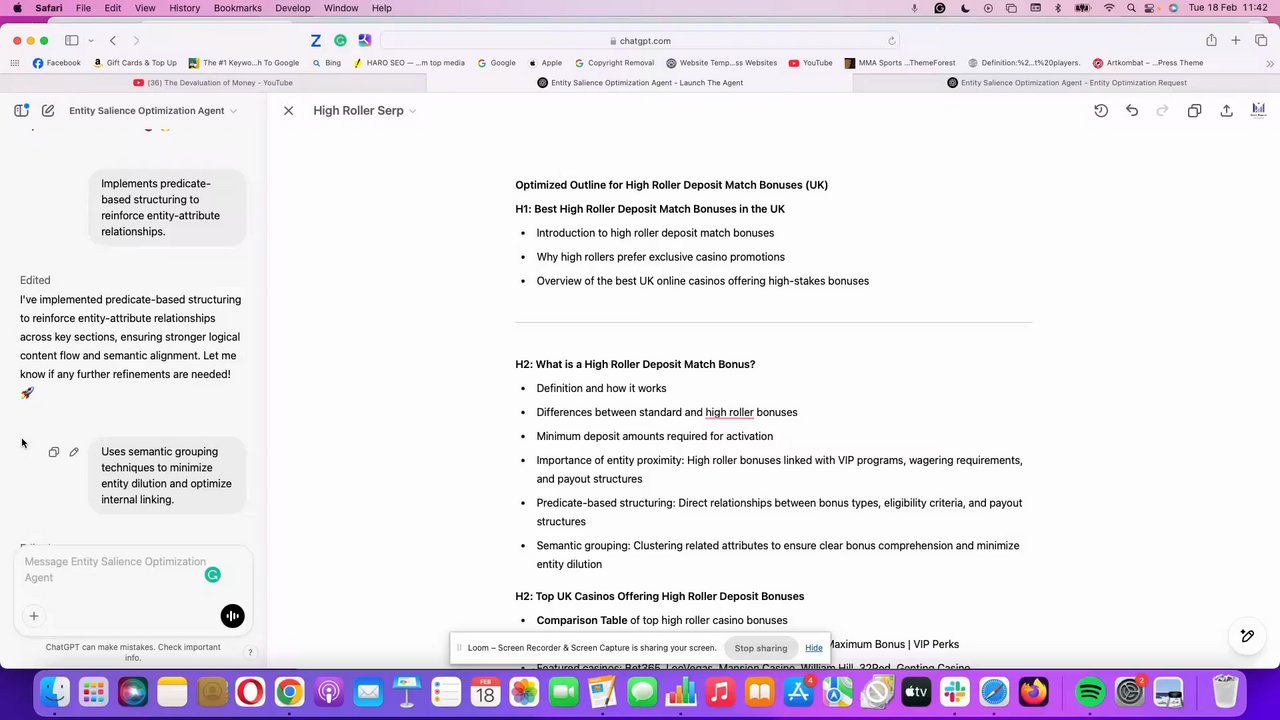Open Grammarly widget in message box

coord(212,575)
